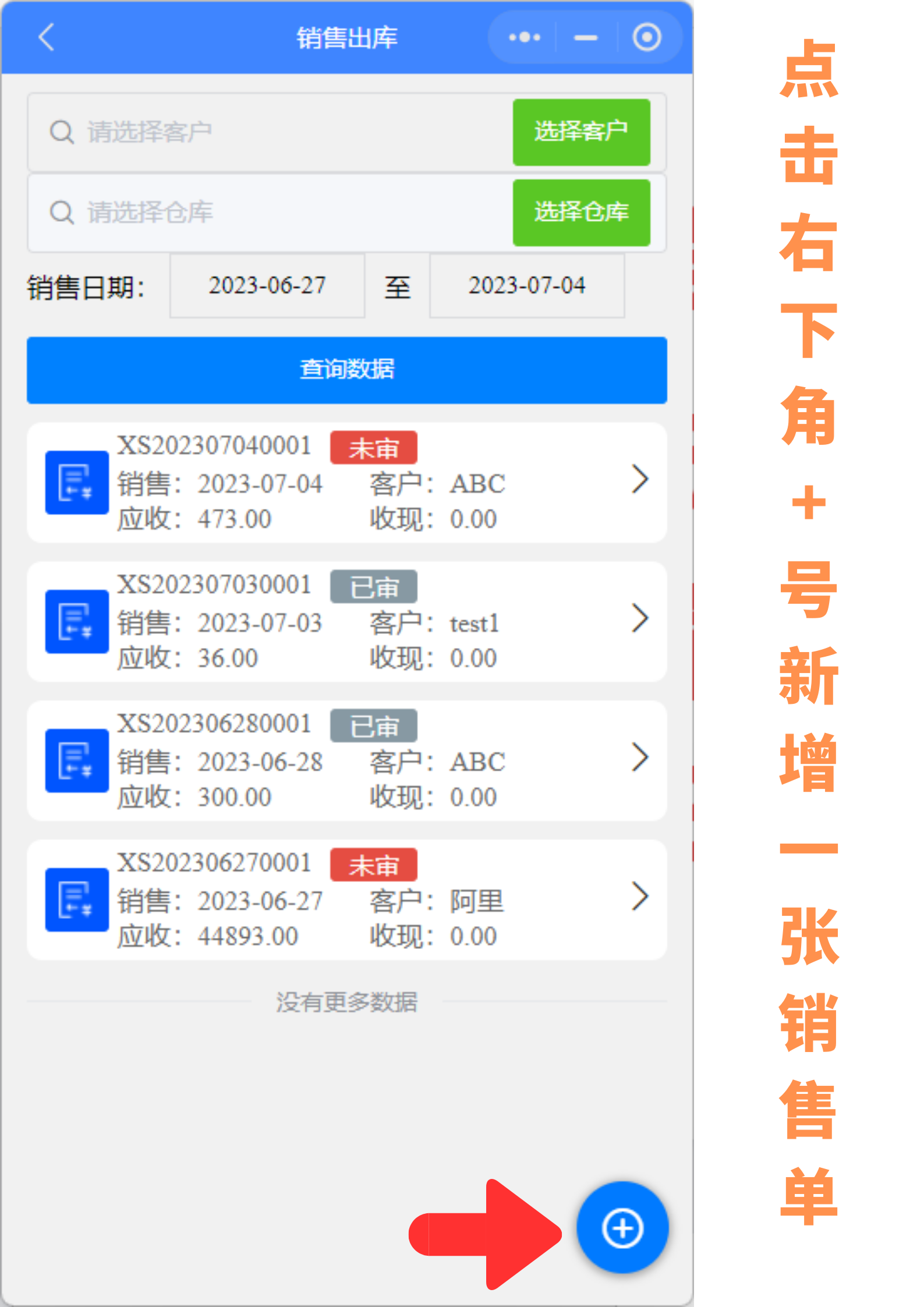Expand order XS202307040001 with its chevron
This screenshot has height=1307, width=924.
(640, 479)
